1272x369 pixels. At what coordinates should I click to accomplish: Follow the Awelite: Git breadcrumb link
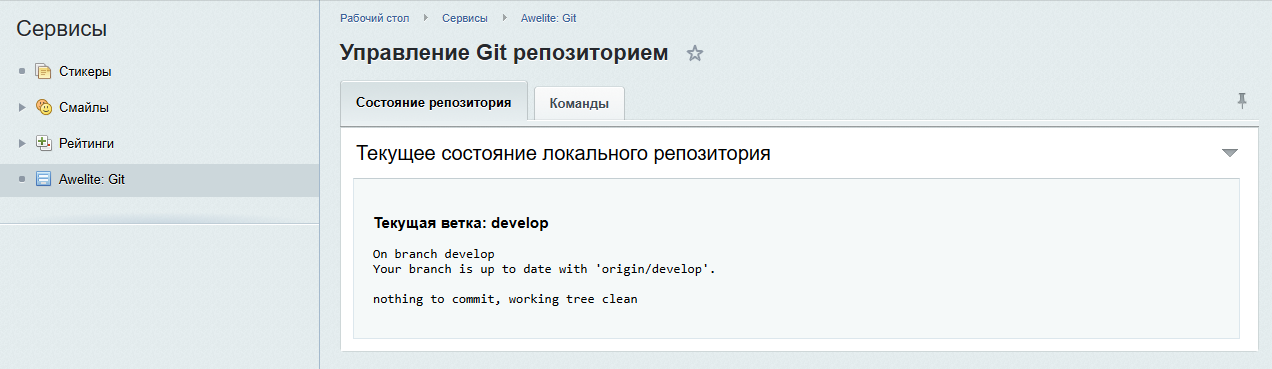(x=548, y=18)
